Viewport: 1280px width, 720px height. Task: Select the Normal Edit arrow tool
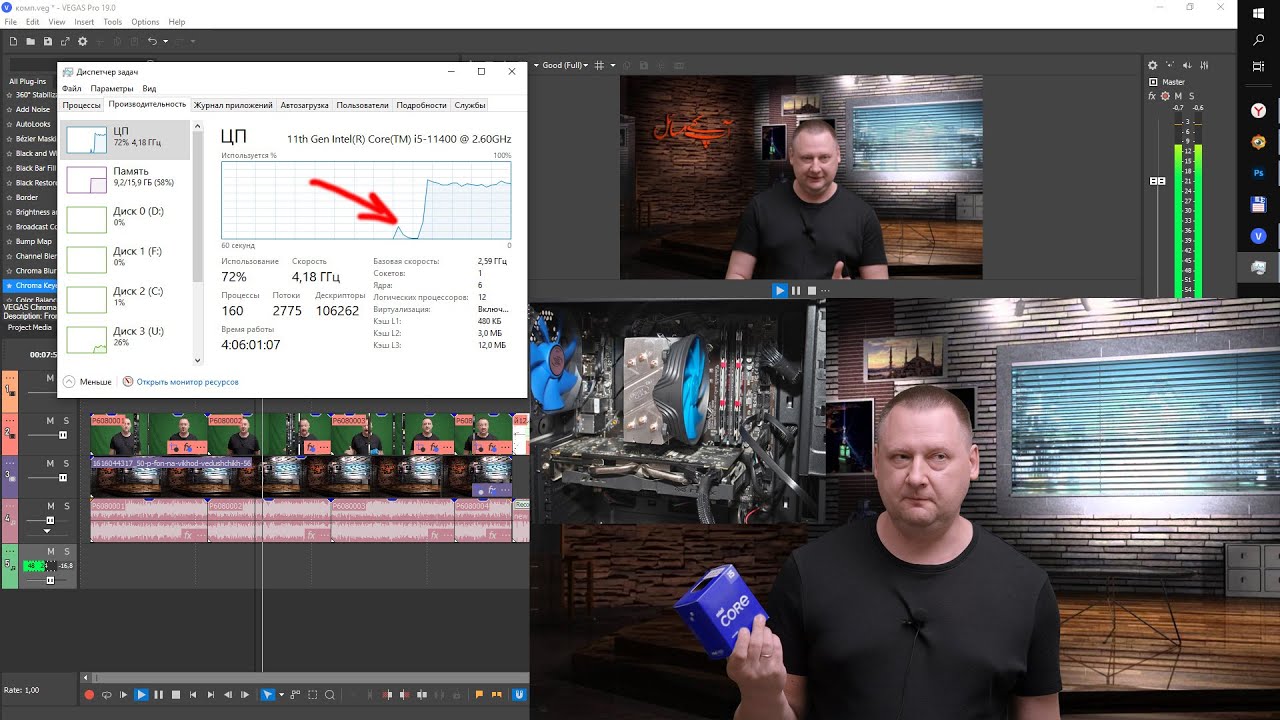point(267,694)
